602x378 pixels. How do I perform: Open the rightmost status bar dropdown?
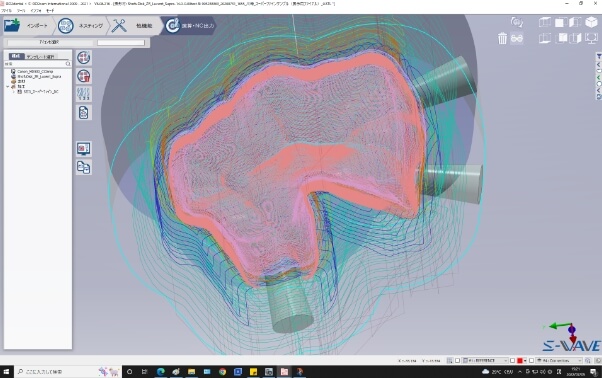pos(559,361)
